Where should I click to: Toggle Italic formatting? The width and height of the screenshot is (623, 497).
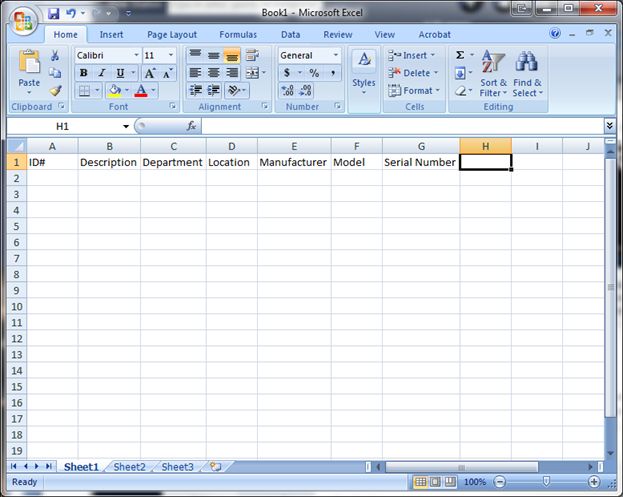tap(102, 73)
